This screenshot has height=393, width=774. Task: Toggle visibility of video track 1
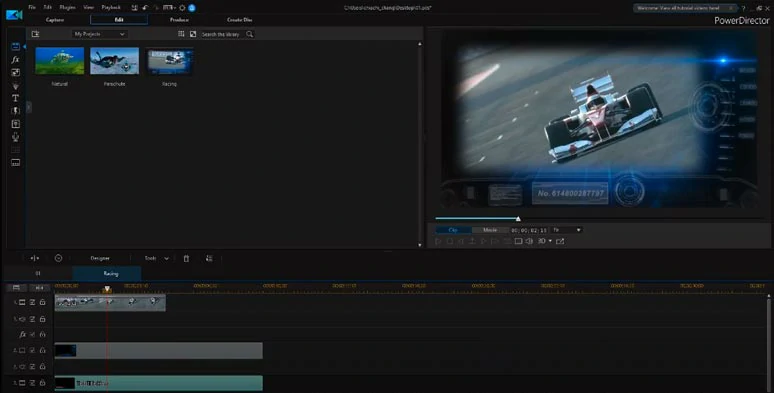(33, 302)
